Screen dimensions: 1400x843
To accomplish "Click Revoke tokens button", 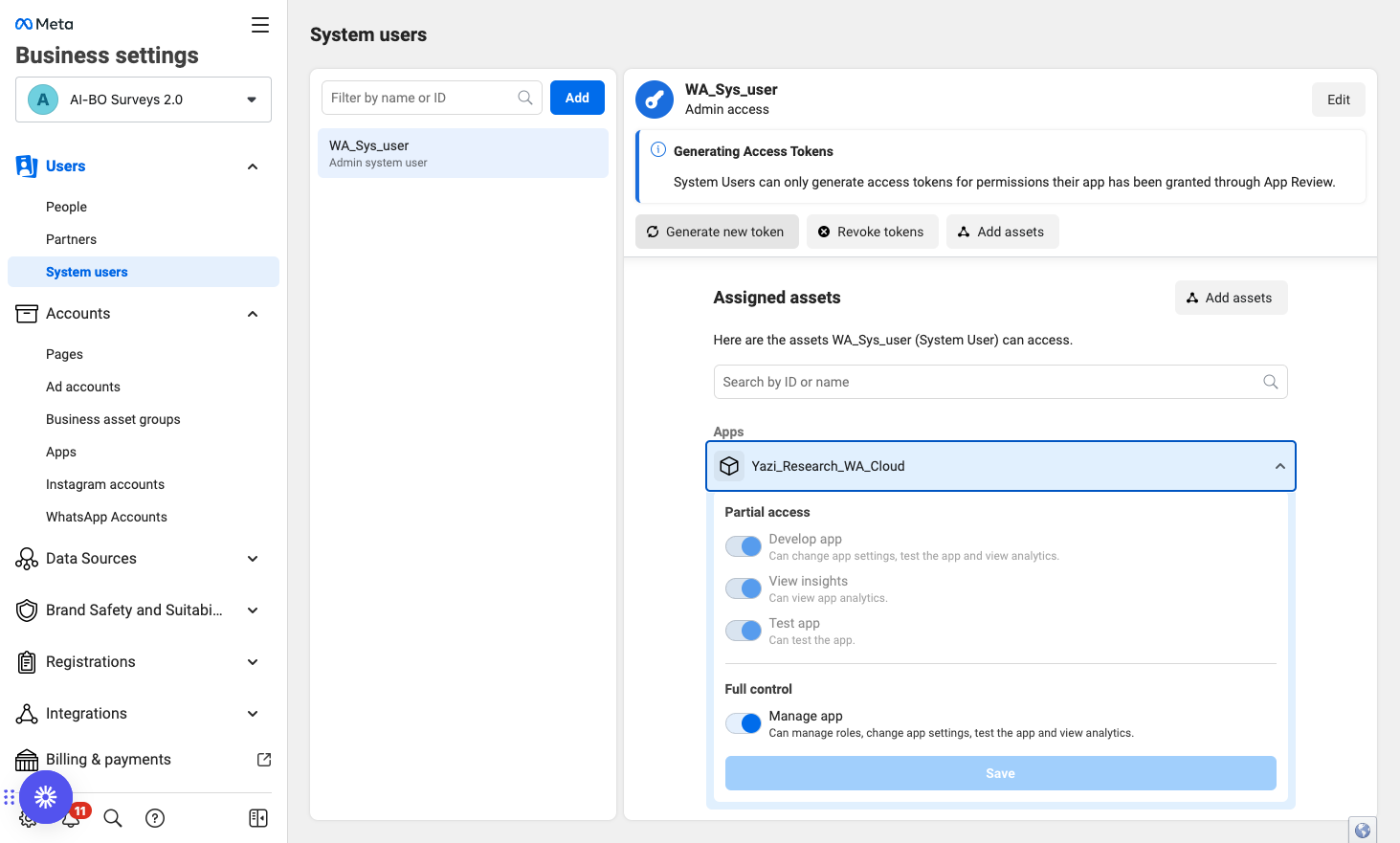I will click(873, 232).
